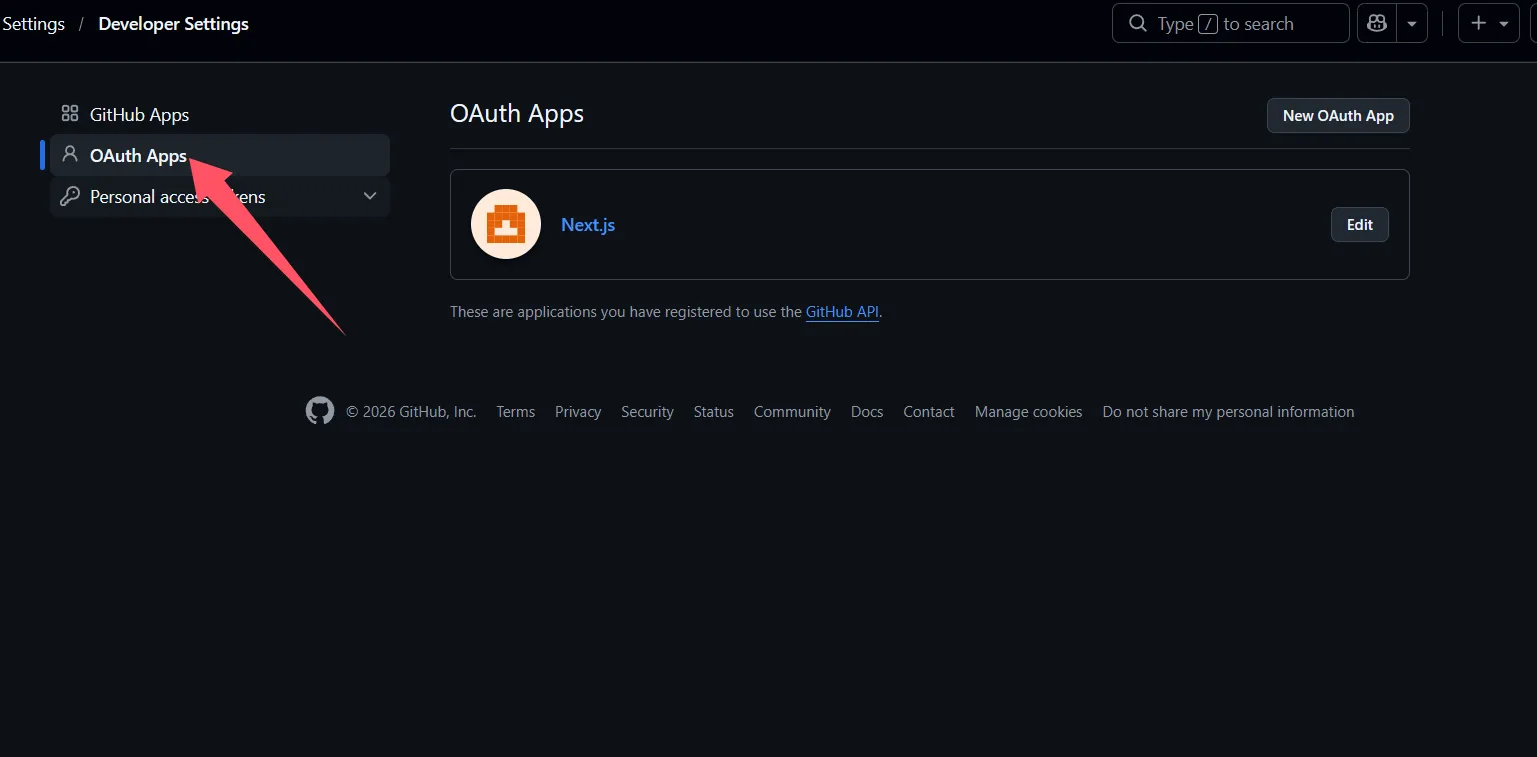This screenshot has width=1537, height=757.
Task: Open the Terms footer link
Action: pyautogui.click(x=516, y=412)
